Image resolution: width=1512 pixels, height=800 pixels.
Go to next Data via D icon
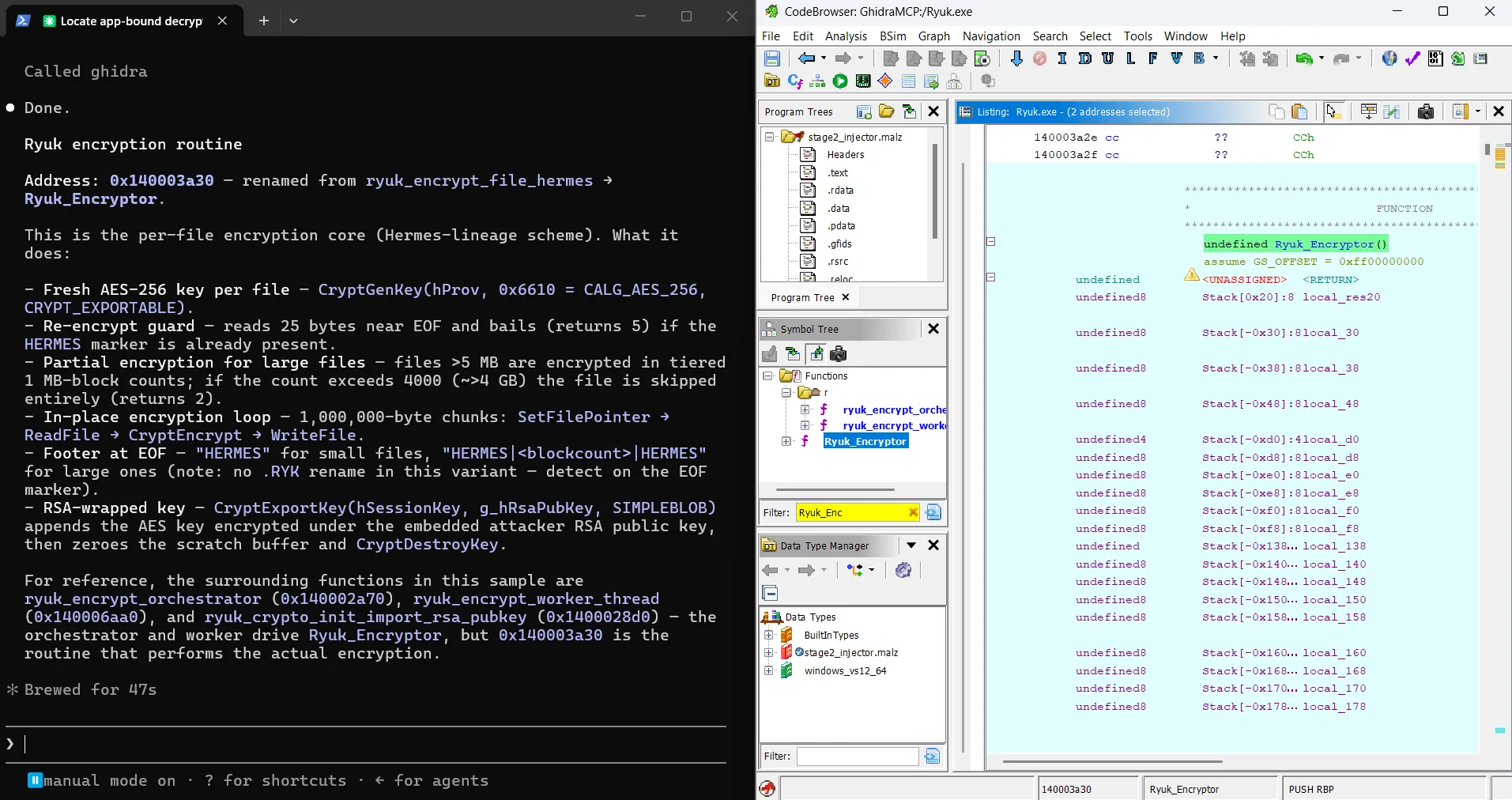pyautogui.click(x=1085, y=58)
